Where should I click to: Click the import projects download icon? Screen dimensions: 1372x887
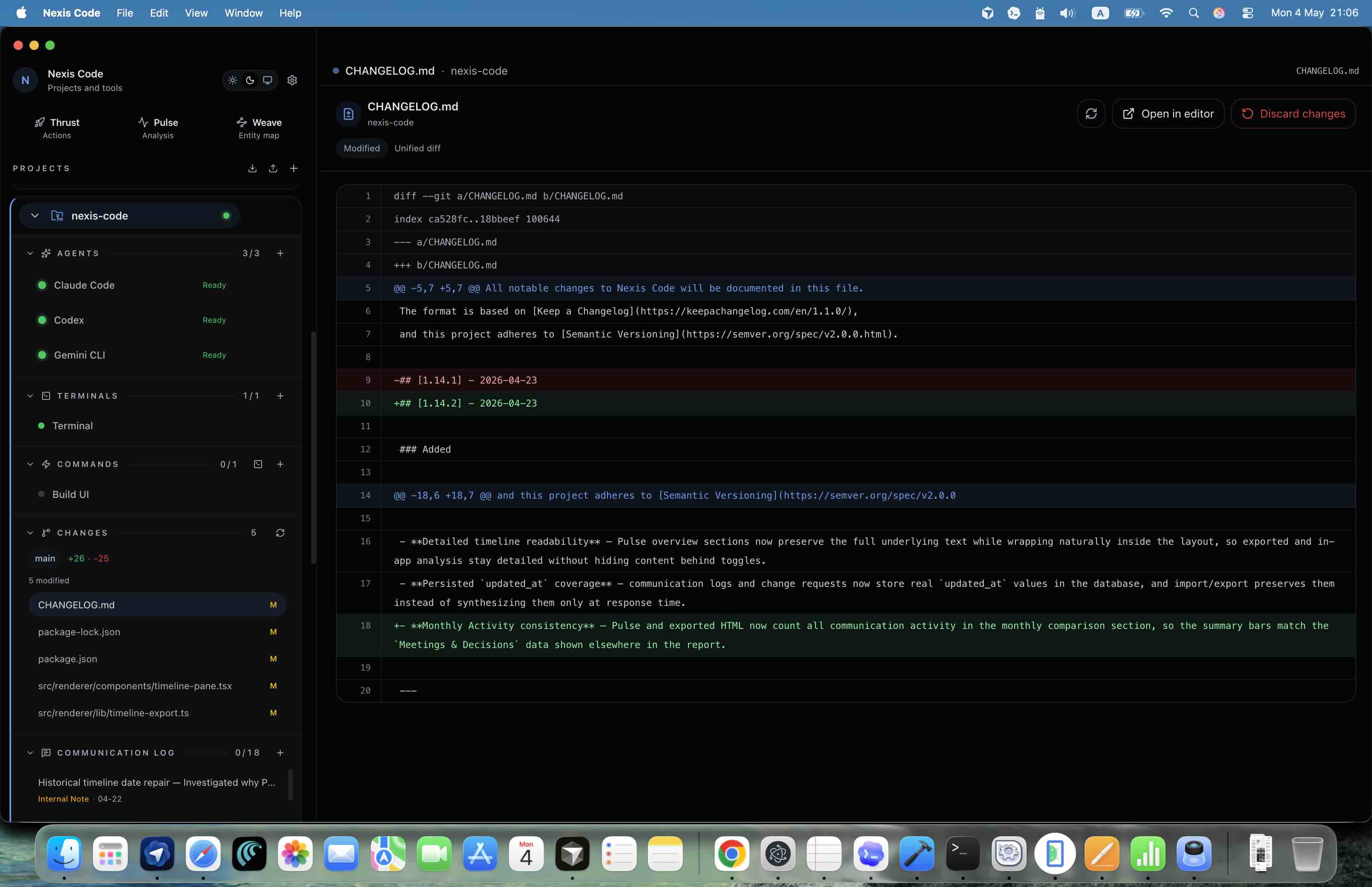(252, 168)
